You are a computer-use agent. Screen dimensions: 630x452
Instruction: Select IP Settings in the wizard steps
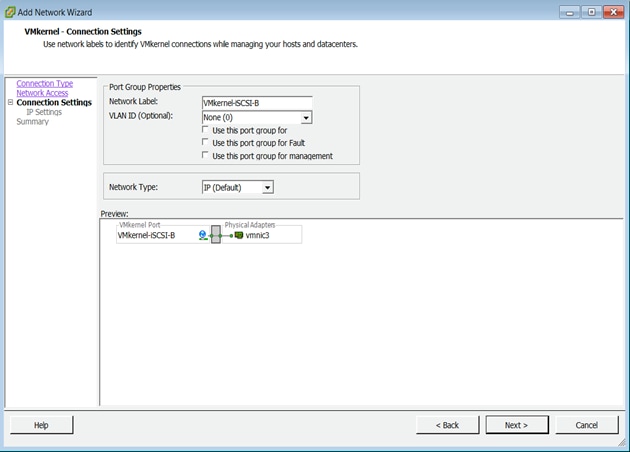(44, 112)
